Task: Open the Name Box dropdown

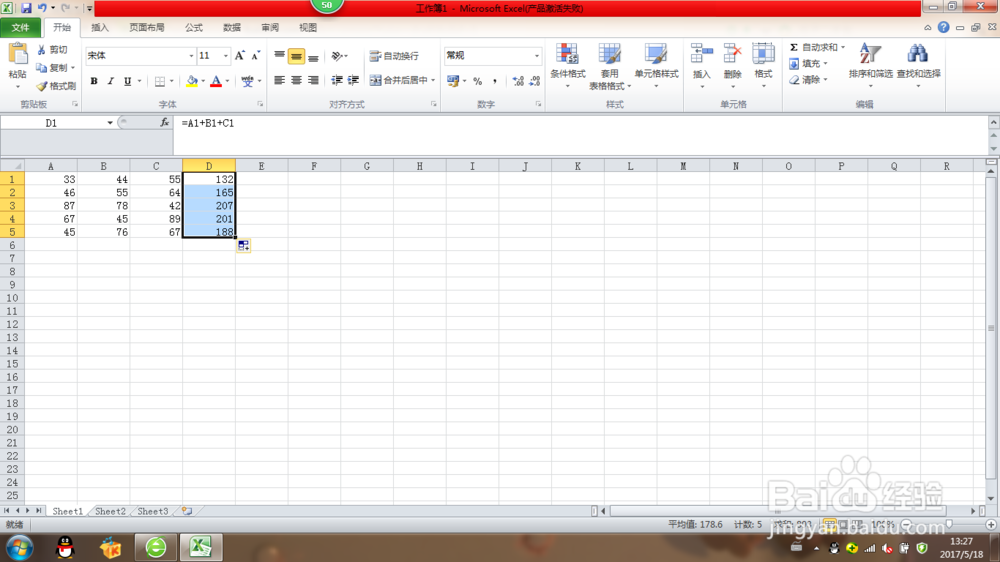Action: point(110,123)
